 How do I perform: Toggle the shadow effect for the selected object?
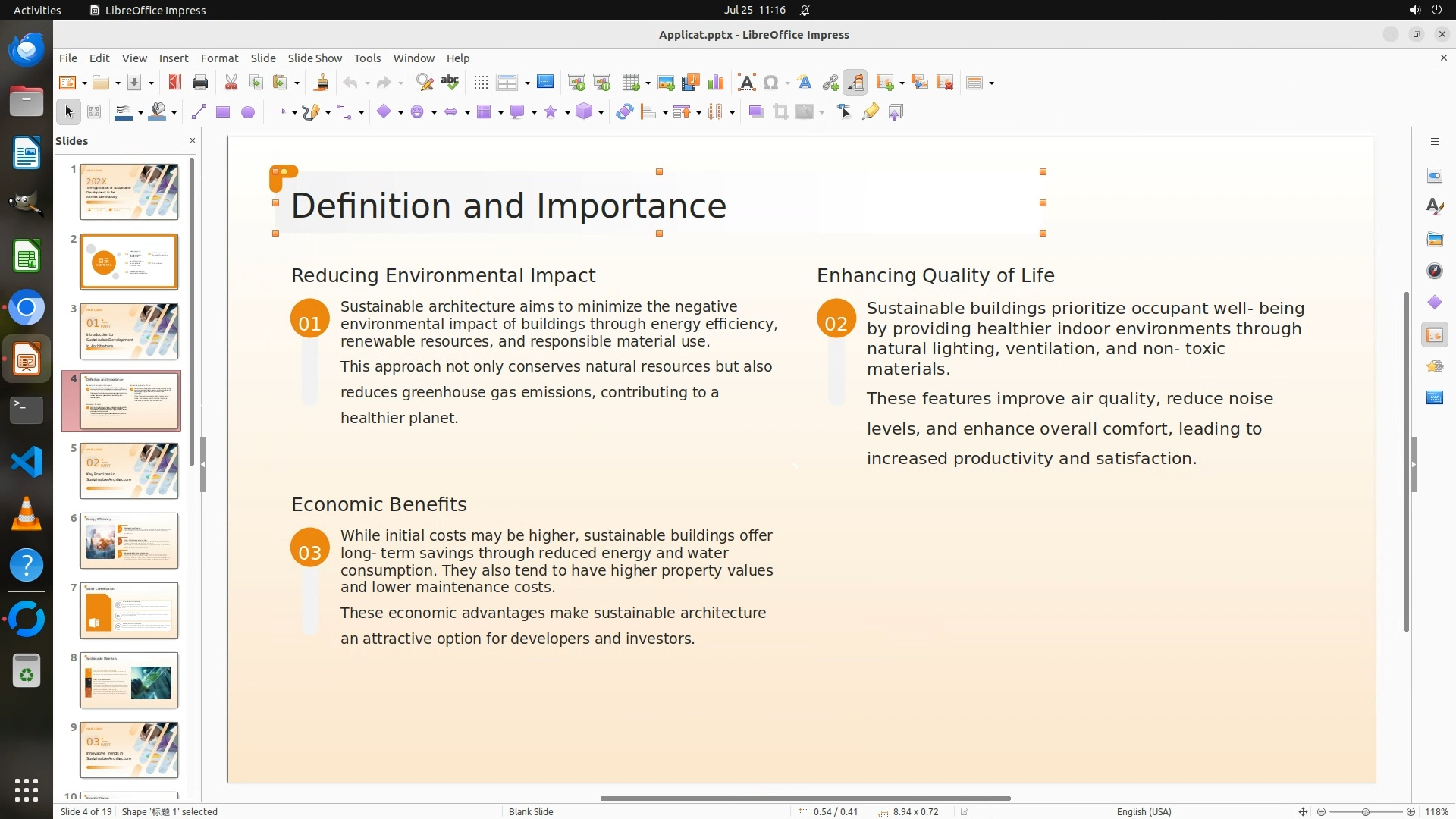(755, 112)
